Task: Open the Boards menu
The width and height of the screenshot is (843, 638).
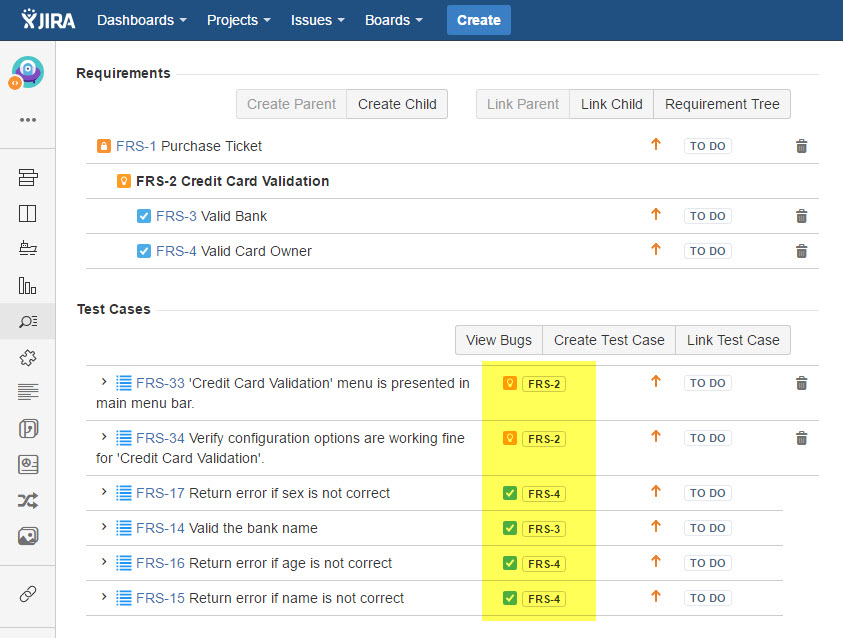Action: pyautogui.click(x=393, y=20)
